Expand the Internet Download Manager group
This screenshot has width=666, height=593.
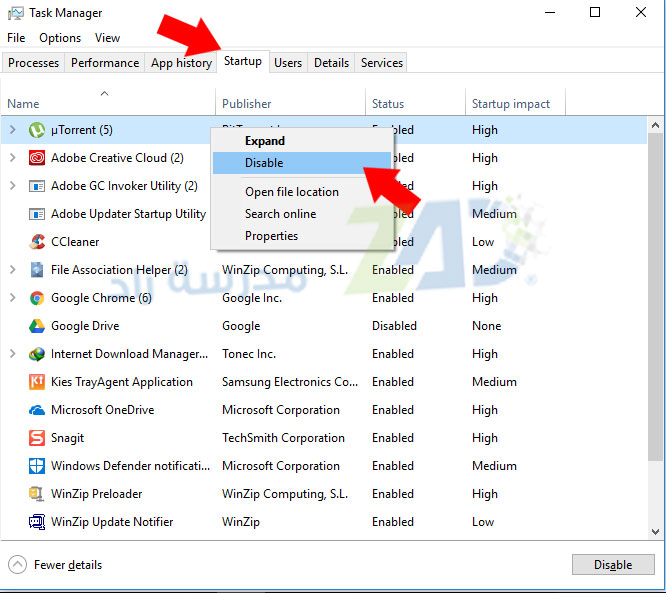13,354
